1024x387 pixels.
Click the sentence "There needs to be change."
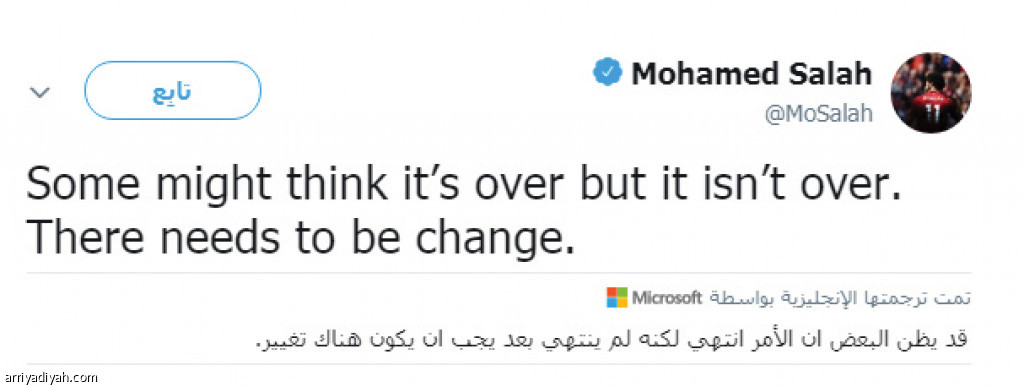coord(300,240)
